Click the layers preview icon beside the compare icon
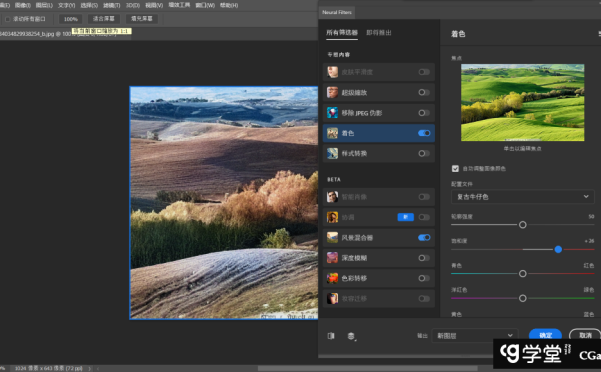 [351, 336]
